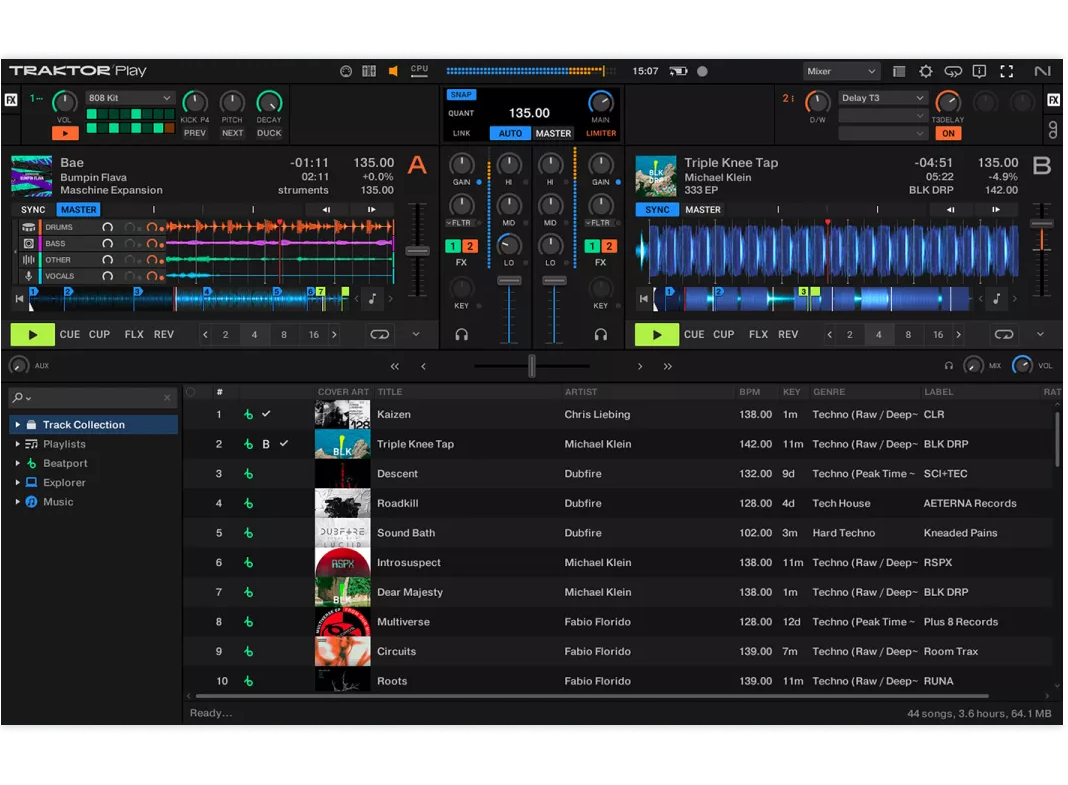
Task: Select Track Collection in the browser sidebar
Action: tap(73, 424)
